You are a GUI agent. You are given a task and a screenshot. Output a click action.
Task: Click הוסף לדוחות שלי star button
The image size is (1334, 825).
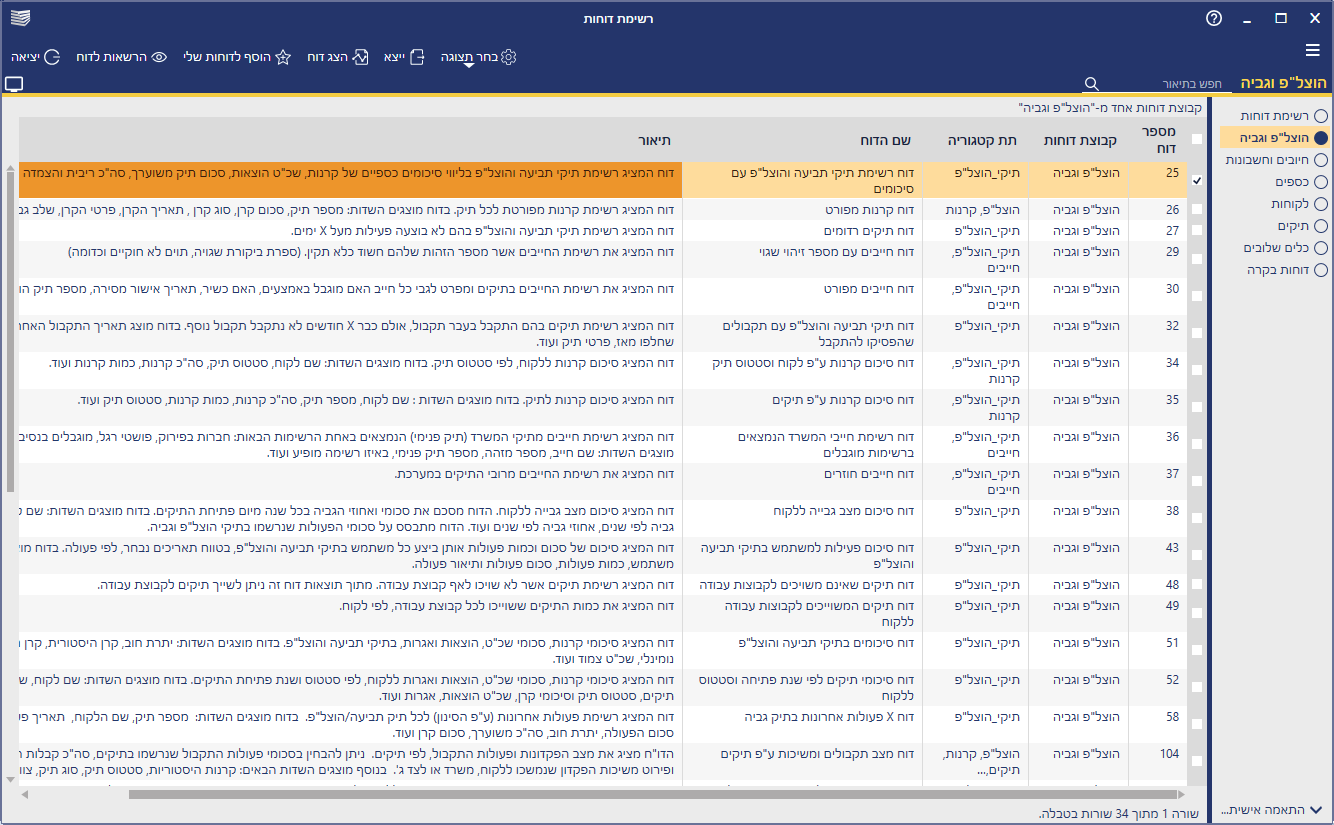(x=237, y=57)
